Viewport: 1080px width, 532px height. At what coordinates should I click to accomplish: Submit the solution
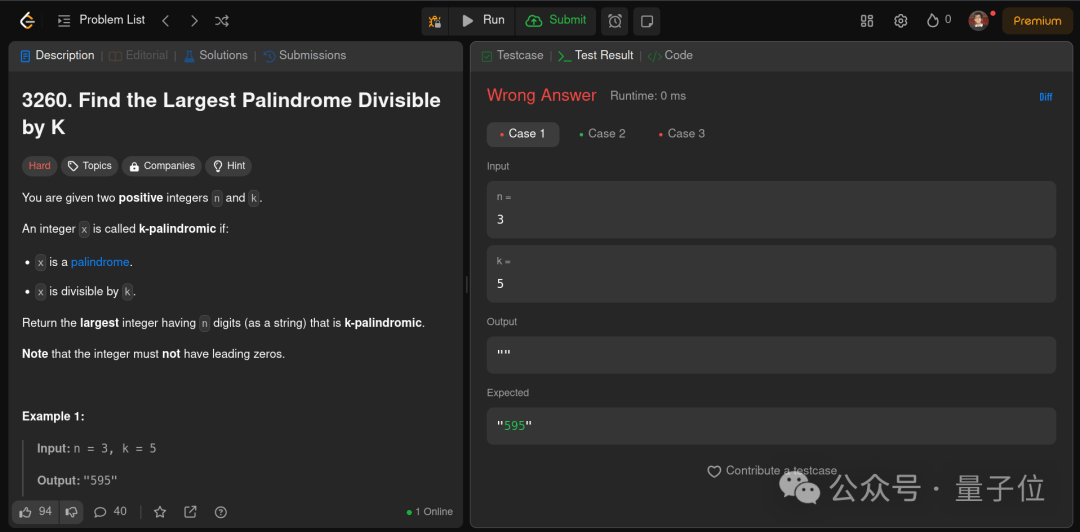pos(556,21)
